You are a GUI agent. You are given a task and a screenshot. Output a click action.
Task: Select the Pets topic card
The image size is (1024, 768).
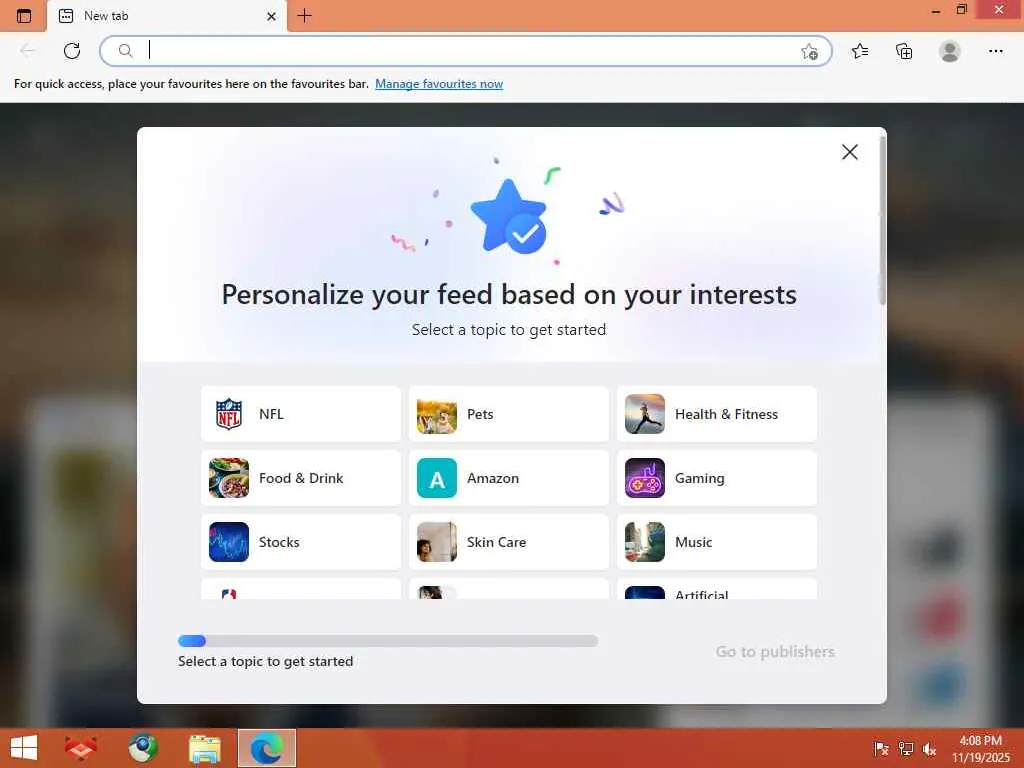(x=509, y=414)
